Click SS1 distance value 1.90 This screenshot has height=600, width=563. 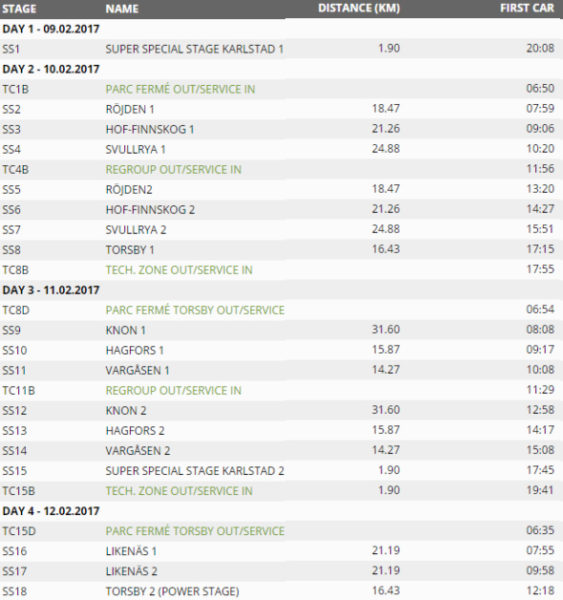(x=389, y=48)
